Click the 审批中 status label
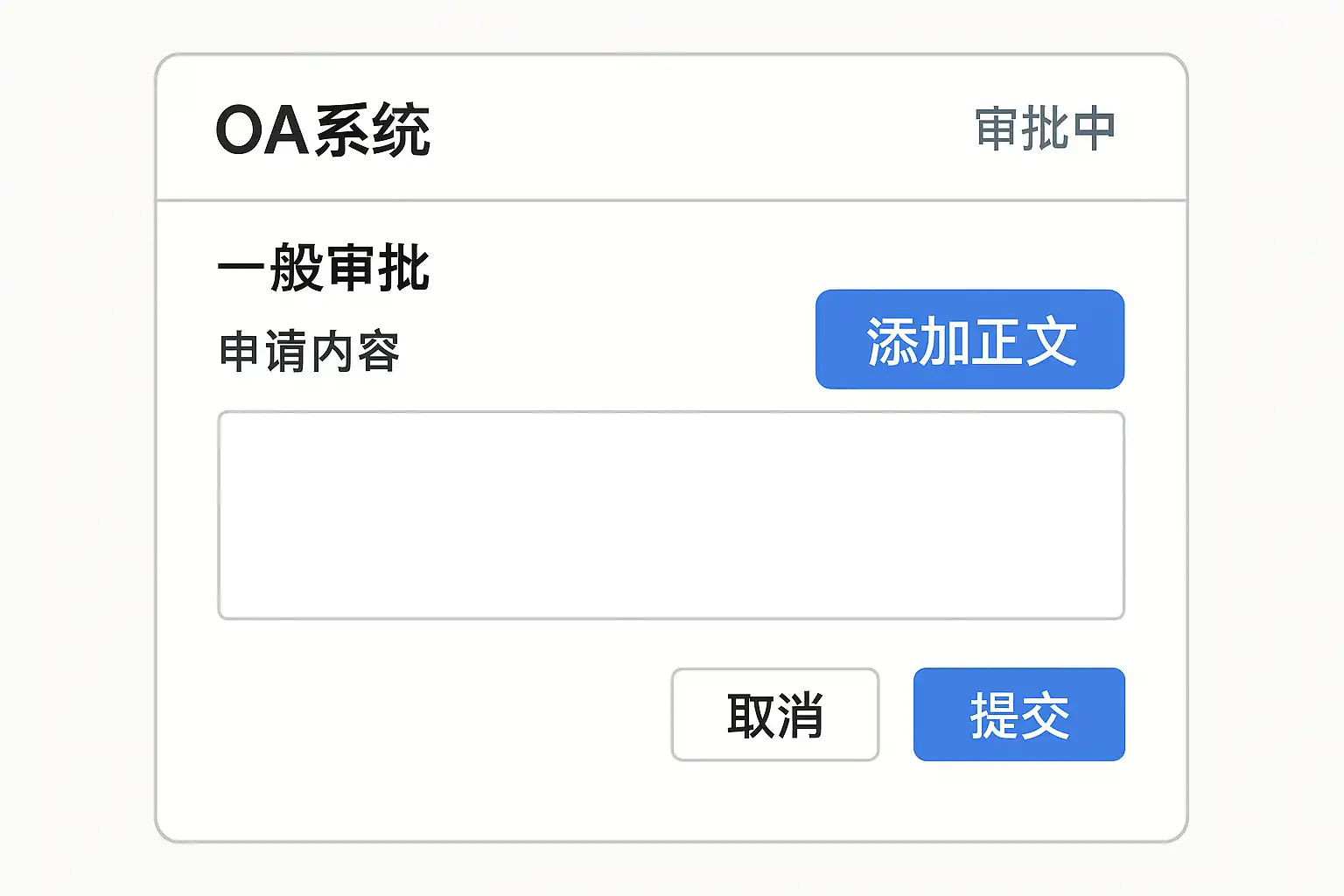 (x=1045, y=129)
